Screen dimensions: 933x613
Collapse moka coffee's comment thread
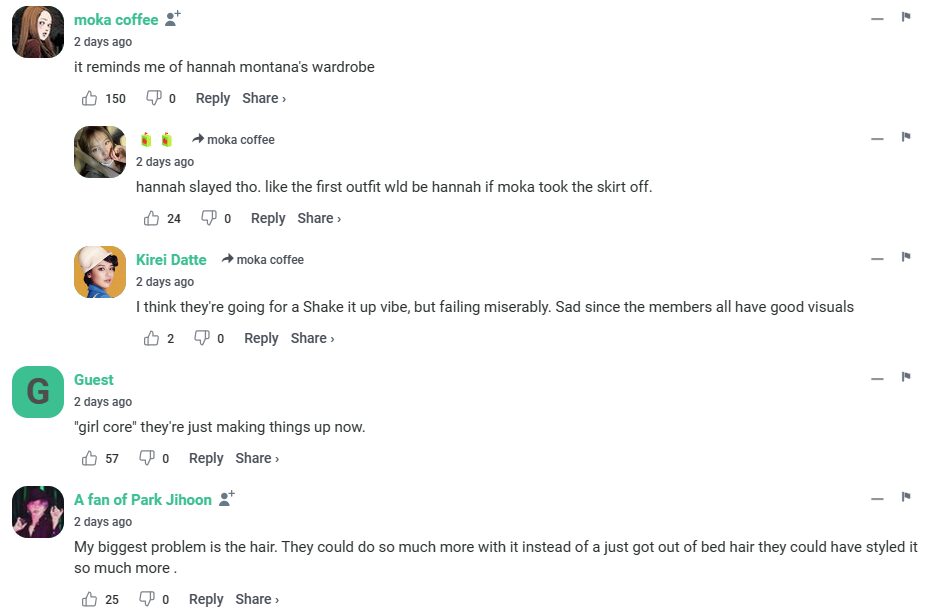pos(877,19)
